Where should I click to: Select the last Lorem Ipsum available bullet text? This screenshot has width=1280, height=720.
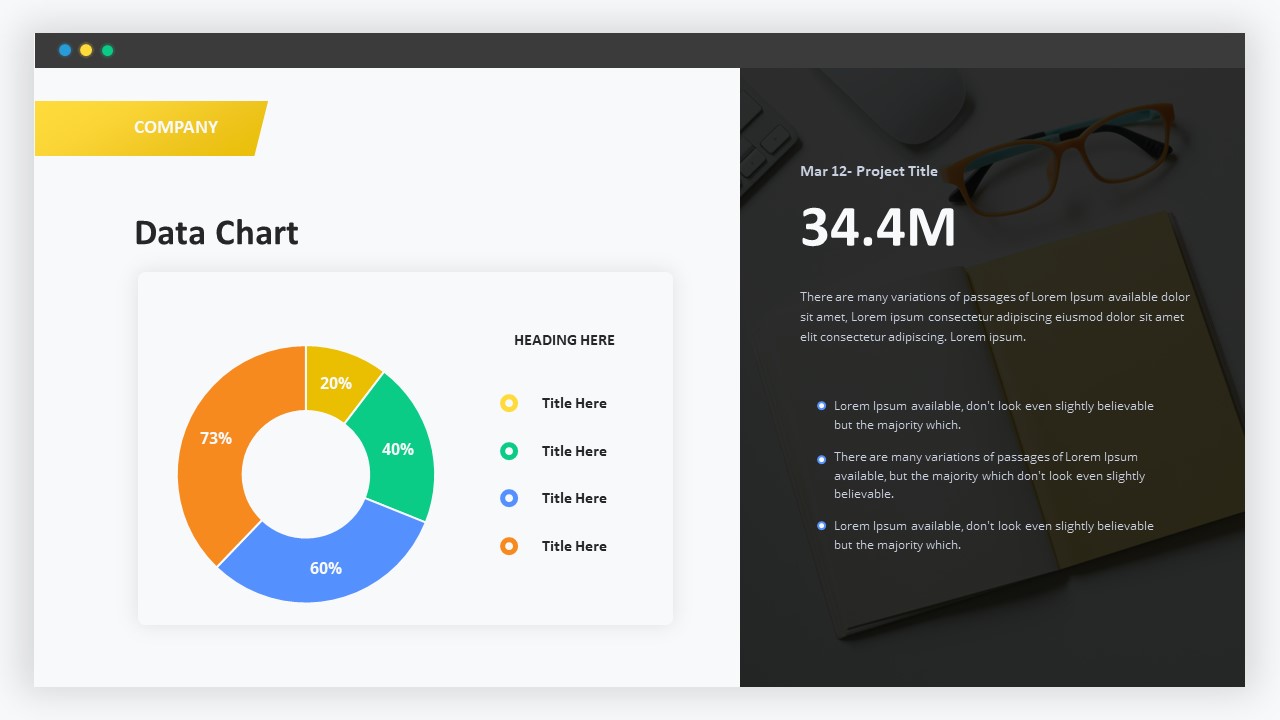coord(994,535)
